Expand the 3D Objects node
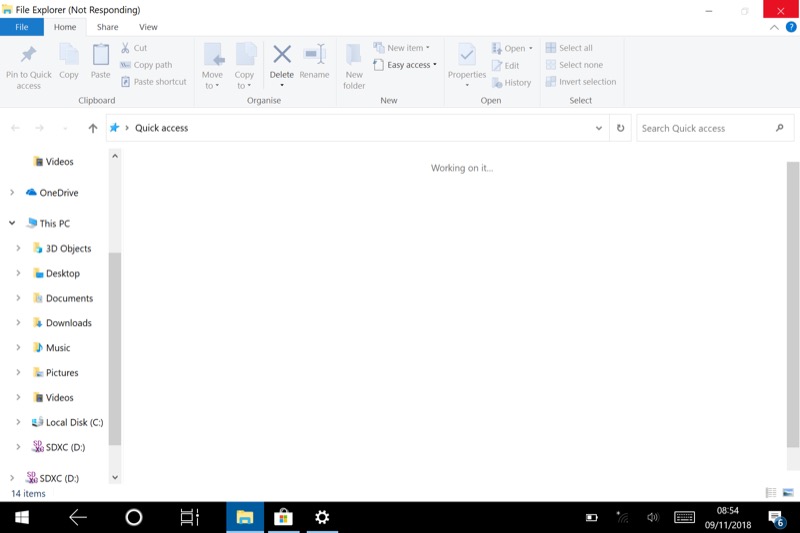 (18, 248)
